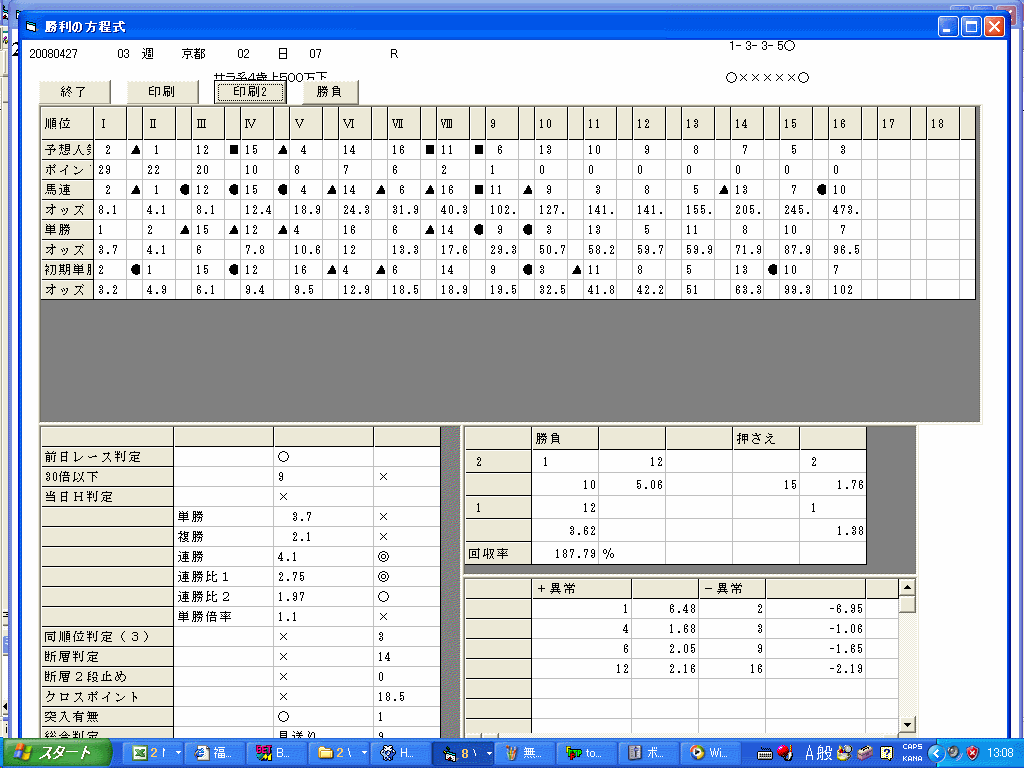This screenshot has width=1024, height=768.
Task: Click the 187.79 recovery rate value
Action: (x=565, y=554)
